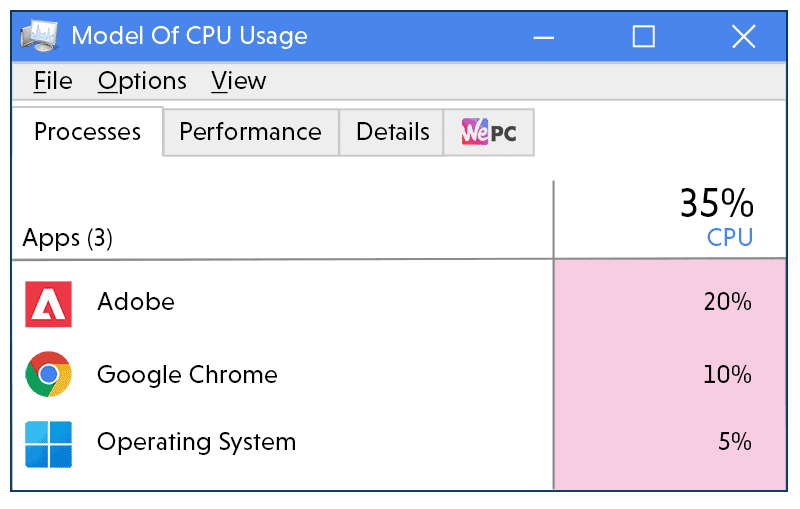Click Adobe's 20% CPU value
The image size is (800, 509).
pos(727,302)
